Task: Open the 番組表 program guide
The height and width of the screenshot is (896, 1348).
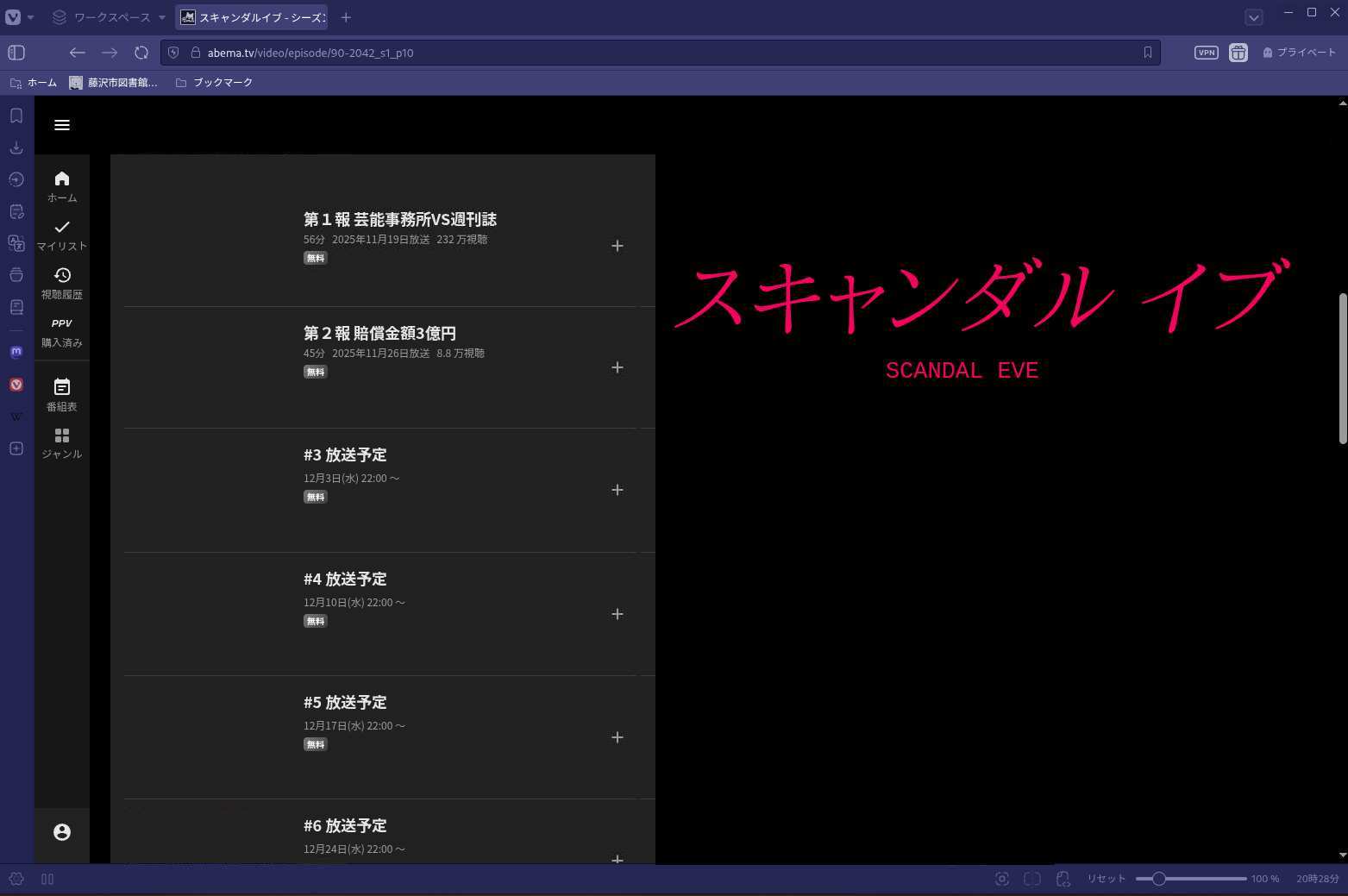Action: [x=62, y=394]
